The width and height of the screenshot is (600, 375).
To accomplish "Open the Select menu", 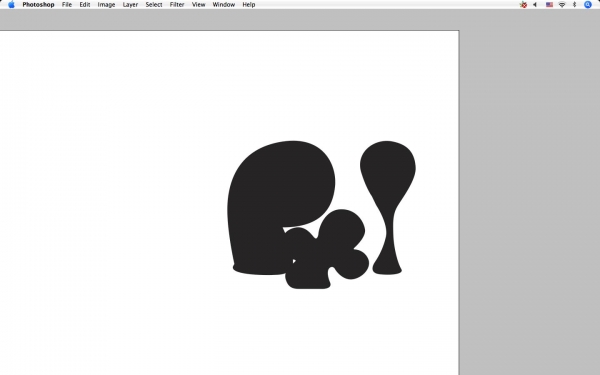I will [154, 5].
